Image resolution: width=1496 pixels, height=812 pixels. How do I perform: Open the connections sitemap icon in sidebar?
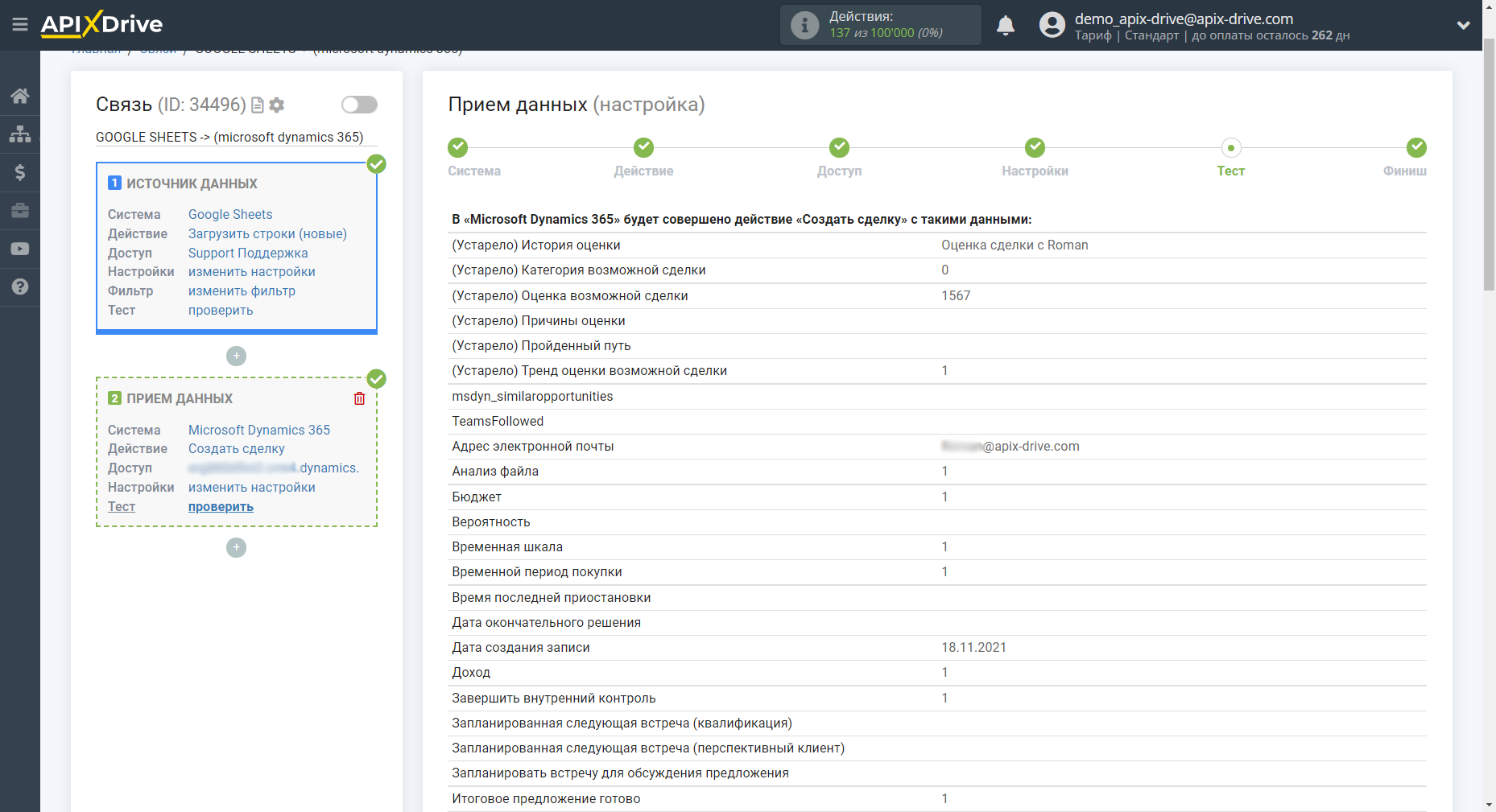(20, 134)
